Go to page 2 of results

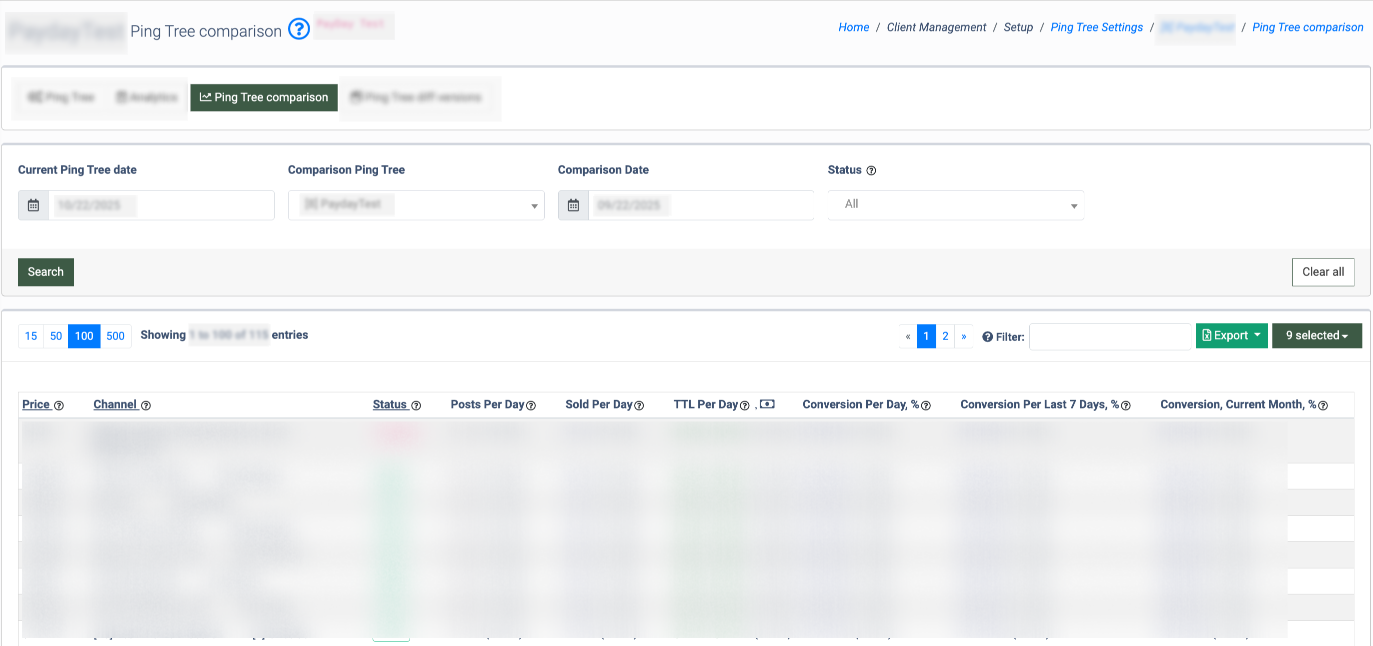945,336
